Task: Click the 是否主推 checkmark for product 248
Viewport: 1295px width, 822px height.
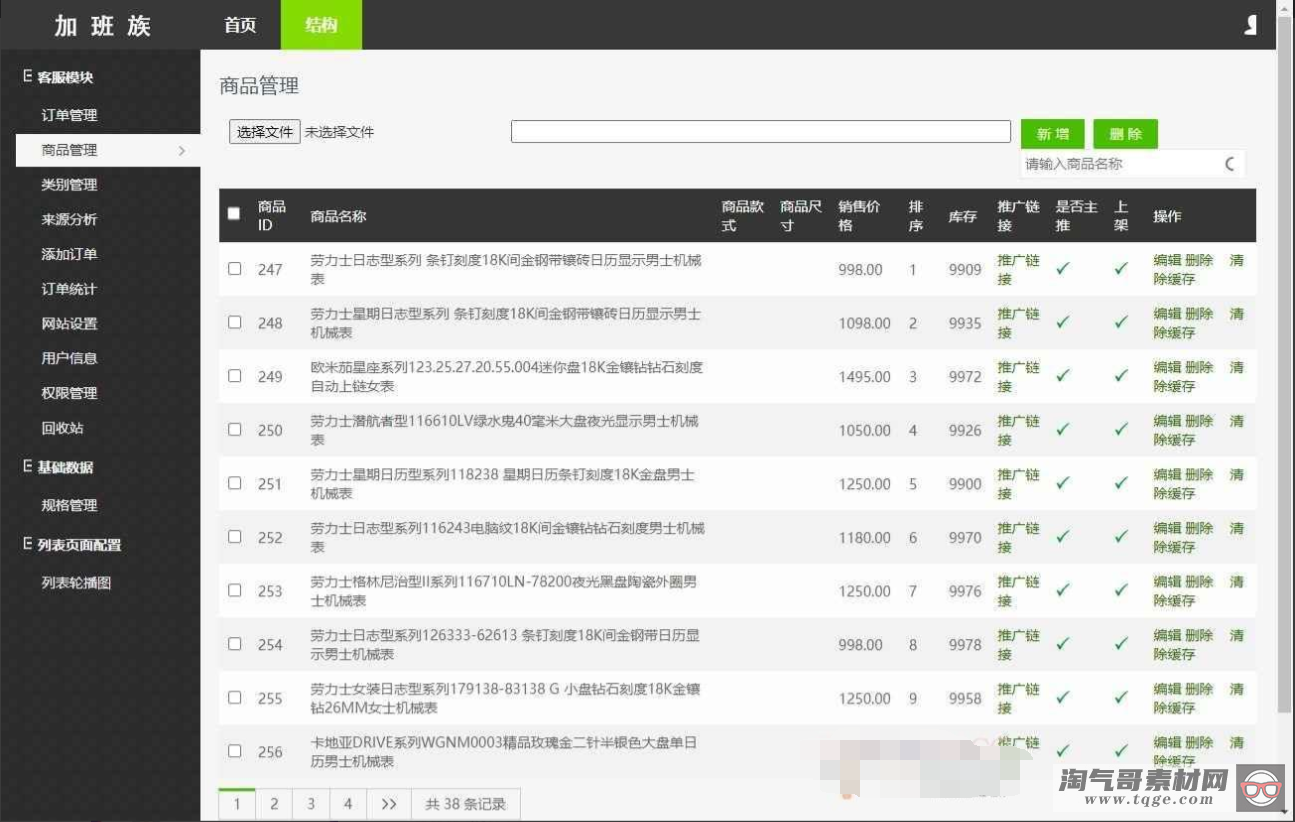Action: point(1063,322)
